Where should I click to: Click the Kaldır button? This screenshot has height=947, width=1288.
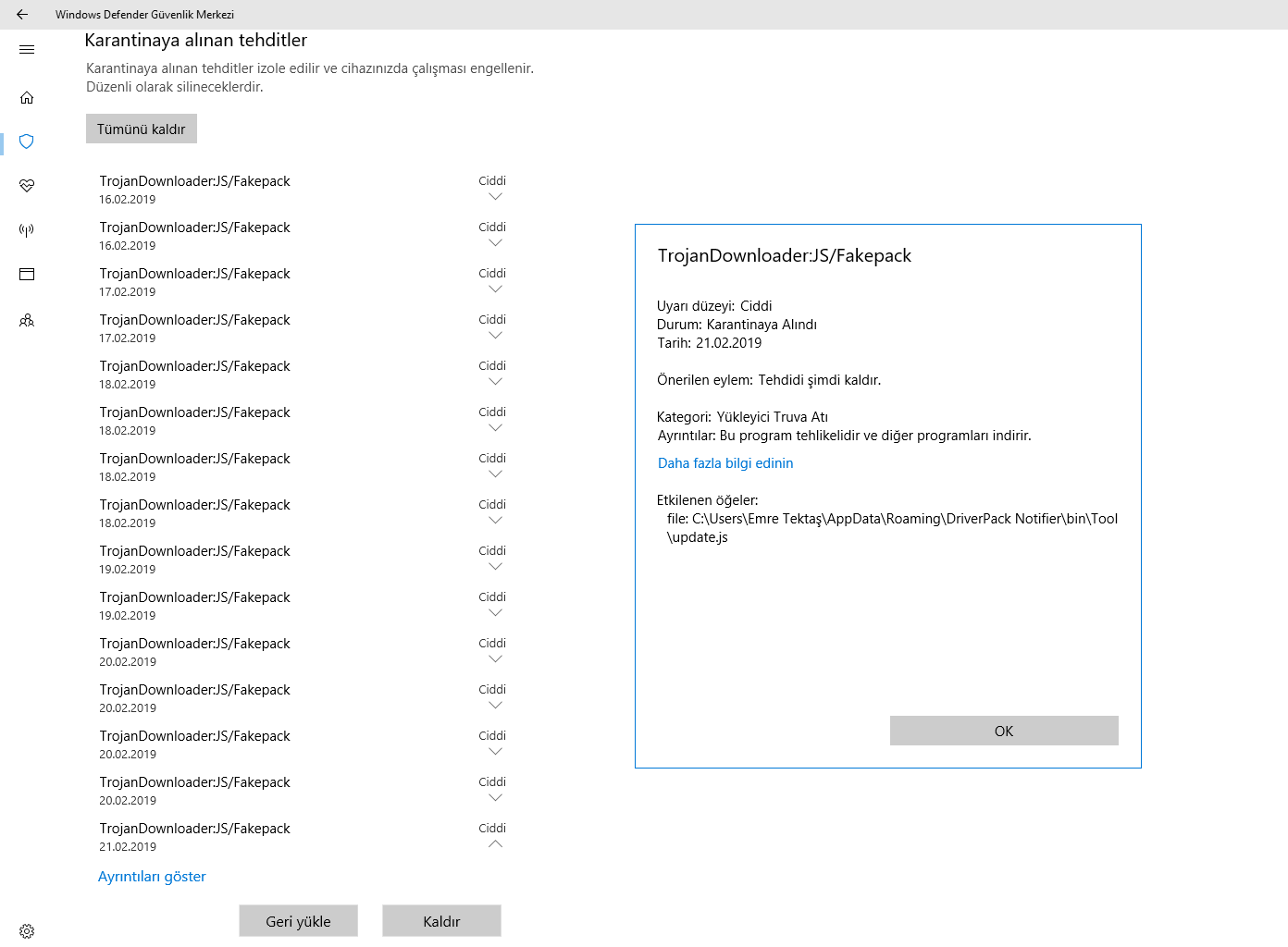coord(441,921)
